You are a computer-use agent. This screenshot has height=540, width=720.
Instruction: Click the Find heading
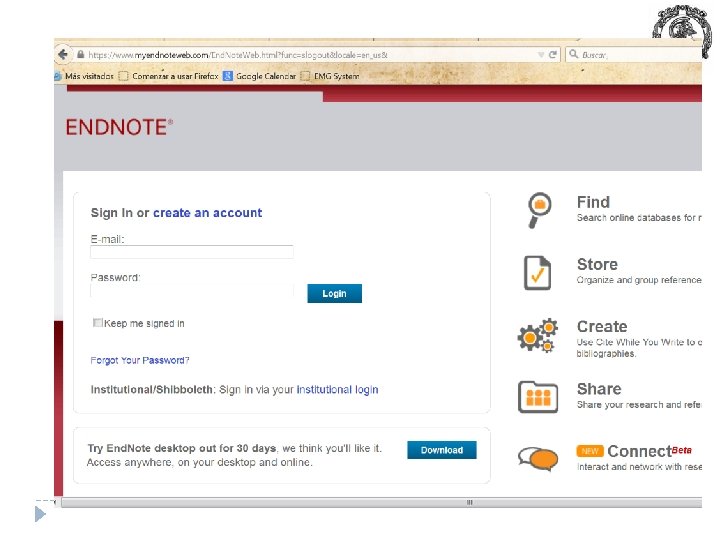pos(593,202)
